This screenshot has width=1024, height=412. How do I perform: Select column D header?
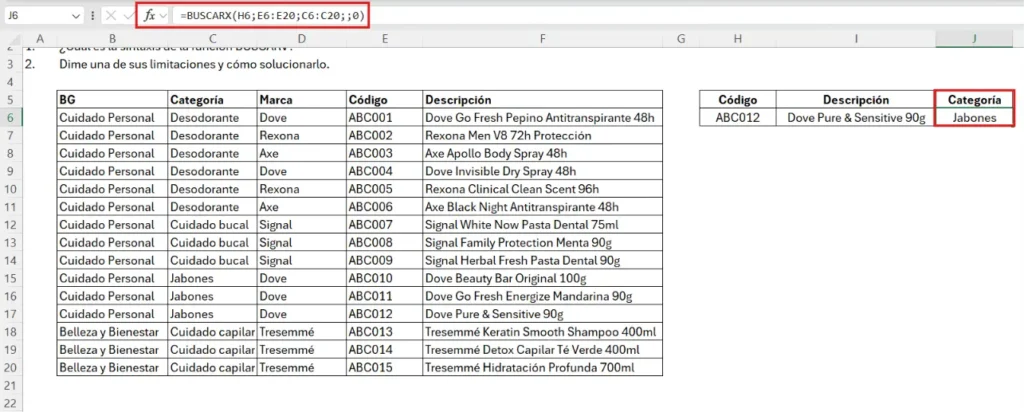[302, 39]
